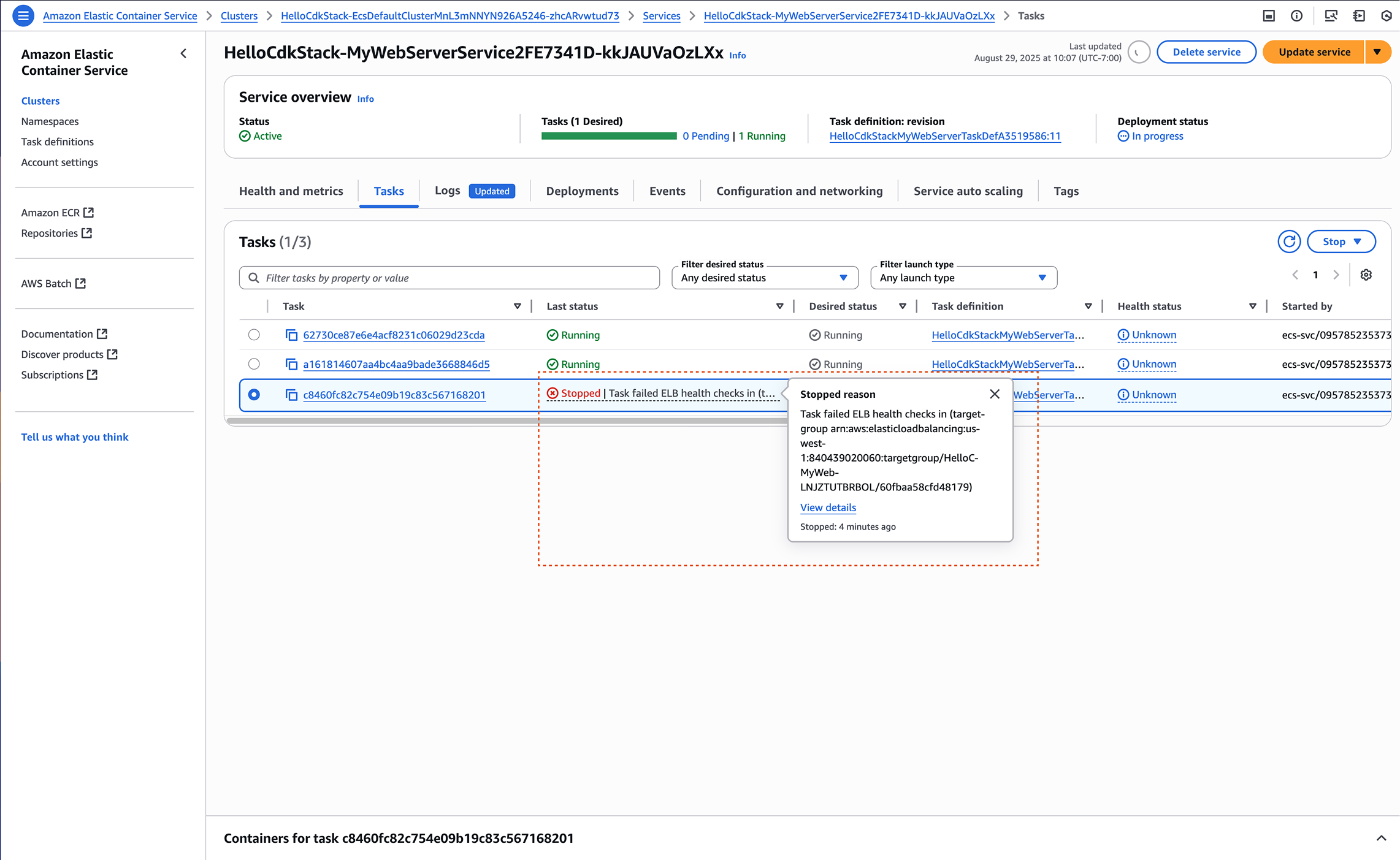Open Configuration and networking tab
The image size is (1400, 860).
coord(799,191)
